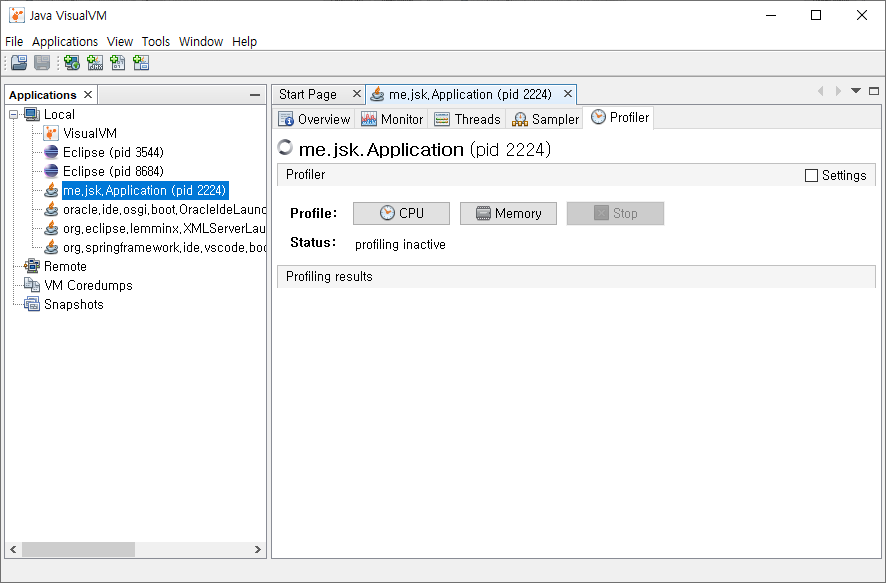Click the disabled Stop button
Screen dimensions: 886x583
(x=615, y=214)
